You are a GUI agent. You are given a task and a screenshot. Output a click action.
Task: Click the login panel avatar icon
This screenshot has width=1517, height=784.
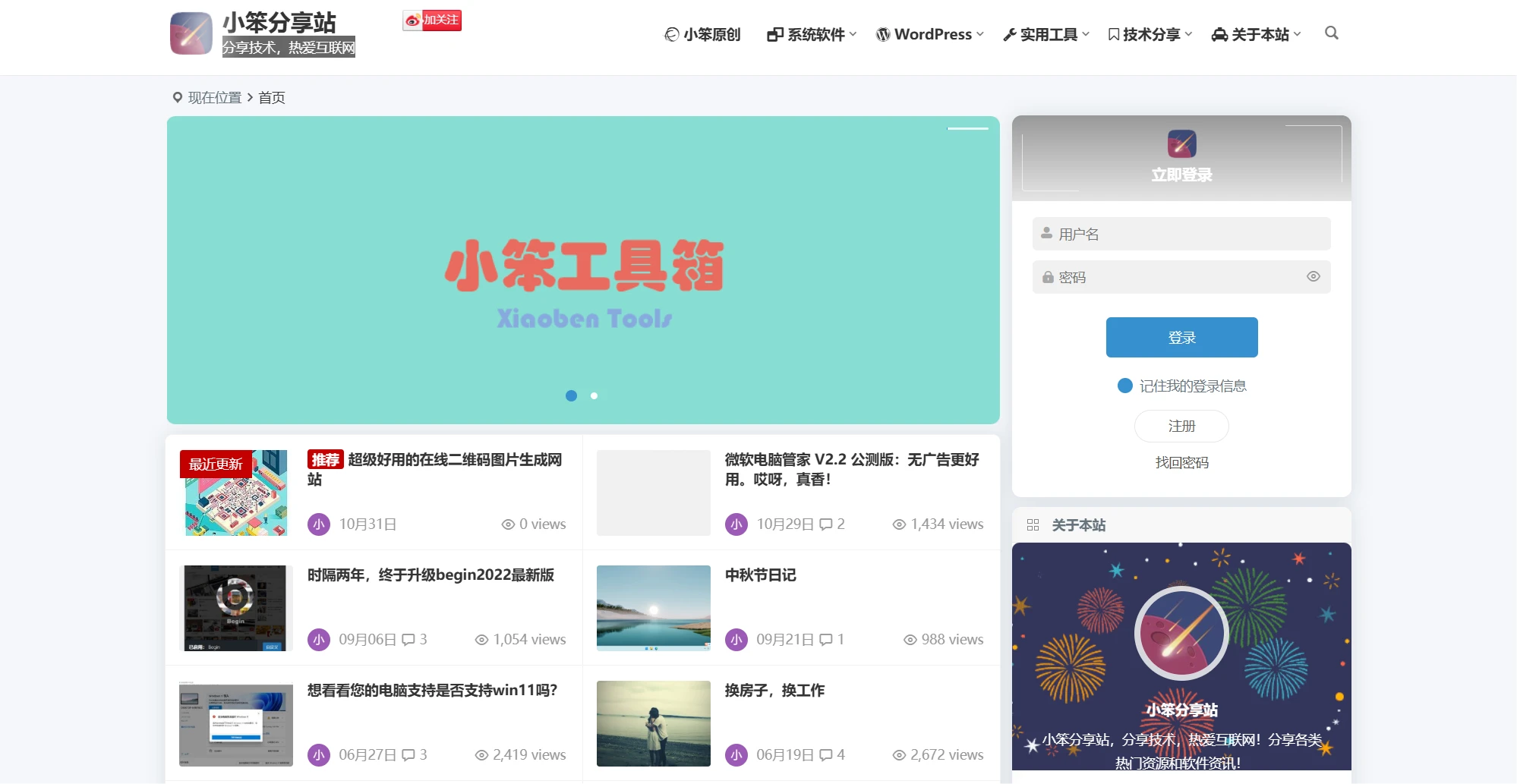[x=1181, y=143]
